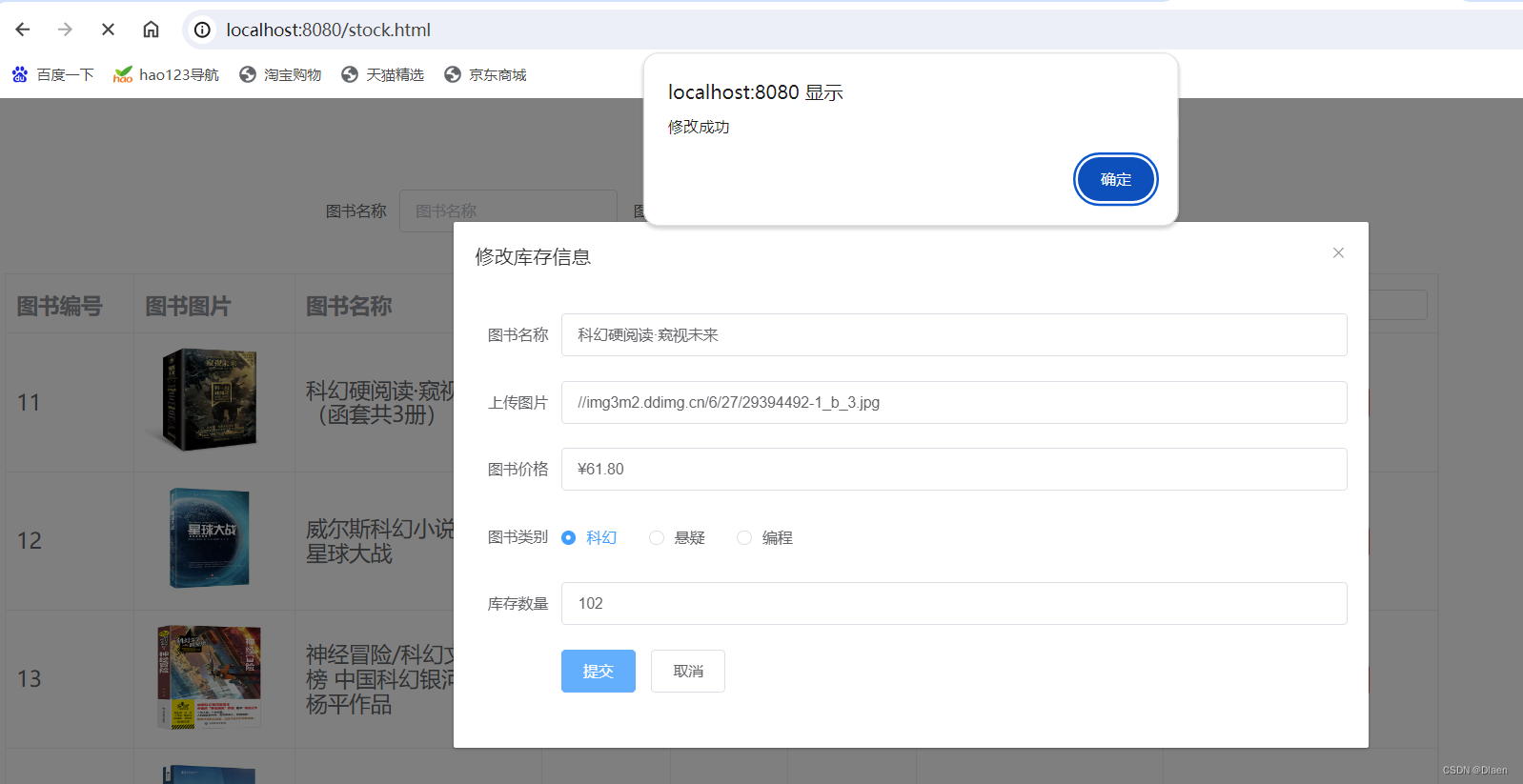Click the browser forward arrow

[65, 30]
